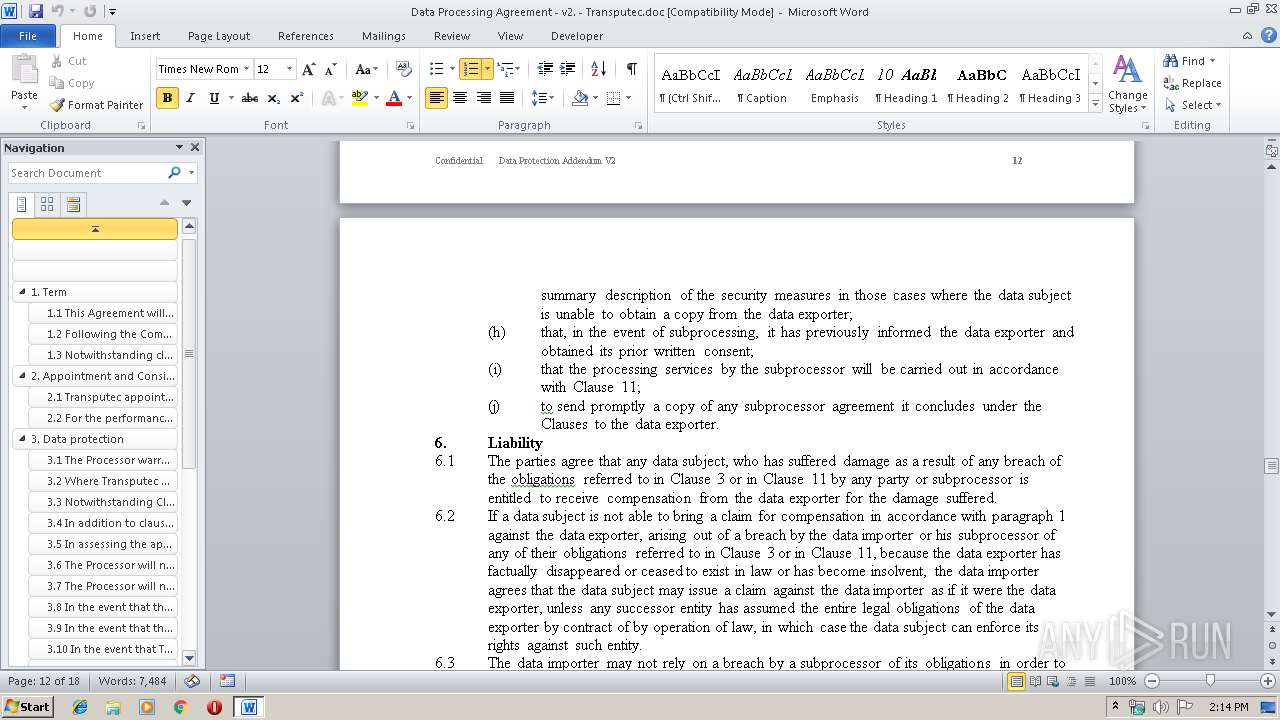Click the Copy command

(x=71, y=83)
